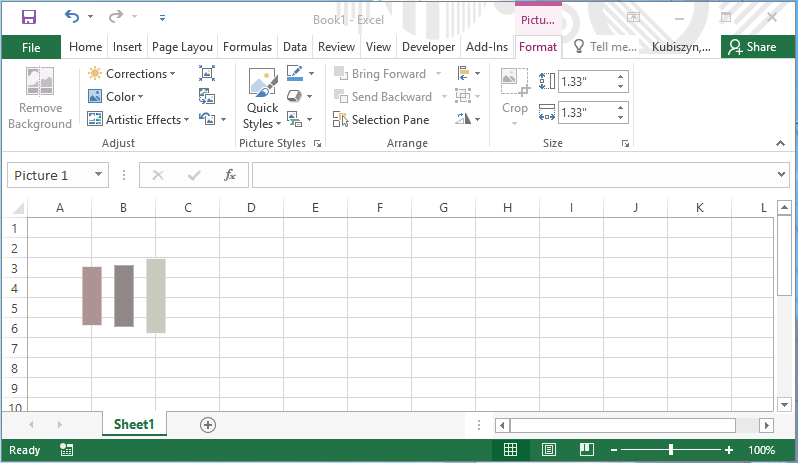Open the File menu tab
Screen dimensions: 798x463
pos(31,47)
